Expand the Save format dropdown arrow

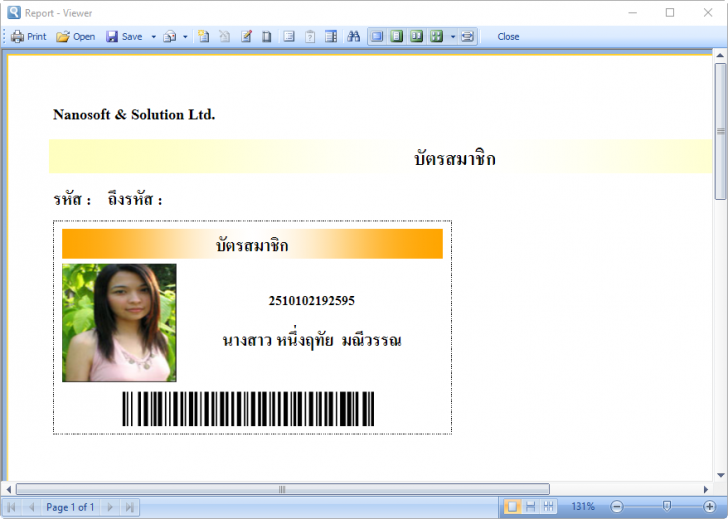coord(153,37)
